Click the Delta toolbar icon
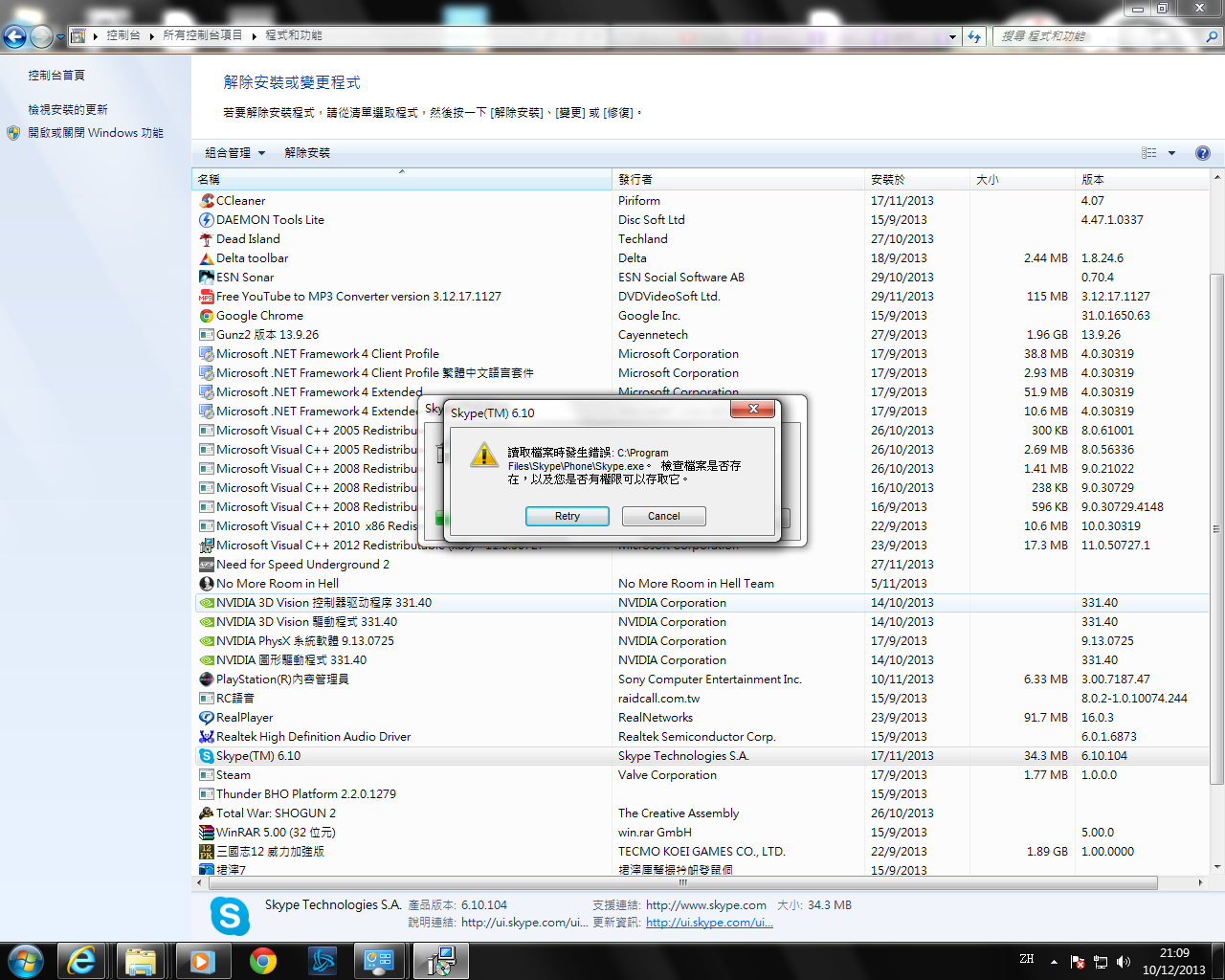Screen dimensions: 1225x980 (x=206, y=258)
